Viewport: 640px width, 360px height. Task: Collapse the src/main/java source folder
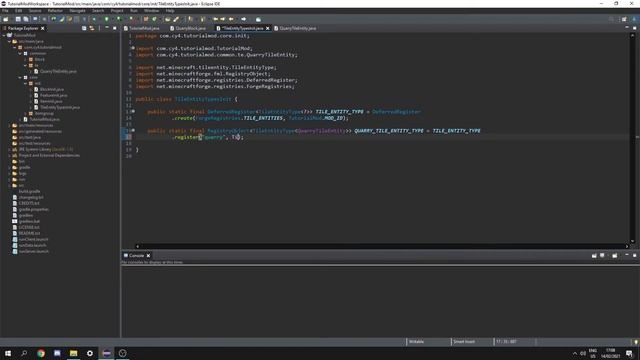click(x=9, y=41)
